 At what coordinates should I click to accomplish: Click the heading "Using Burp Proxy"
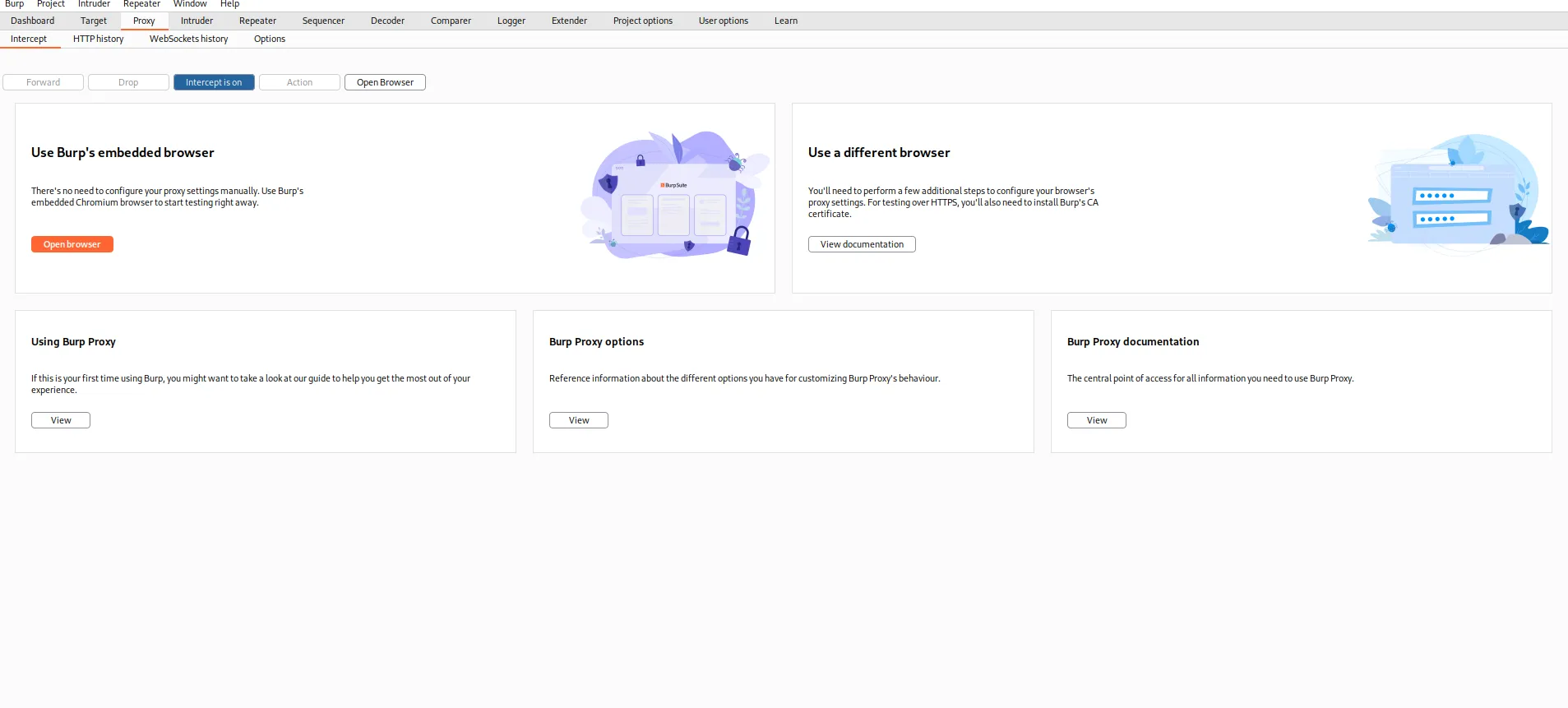tap(73, 341)
